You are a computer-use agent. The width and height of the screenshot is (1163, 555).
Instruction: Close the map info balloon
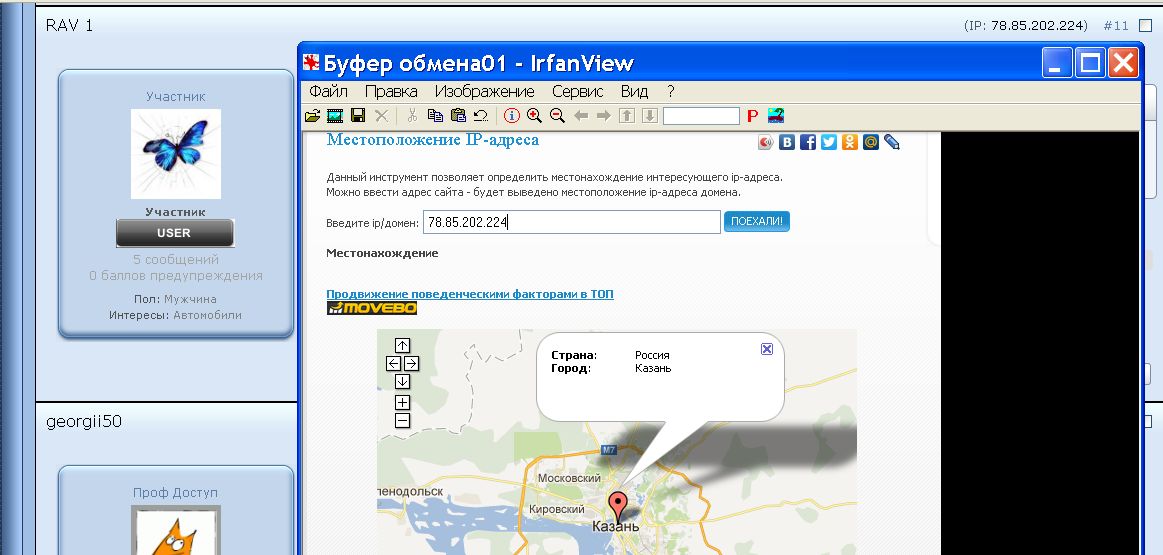767,349
